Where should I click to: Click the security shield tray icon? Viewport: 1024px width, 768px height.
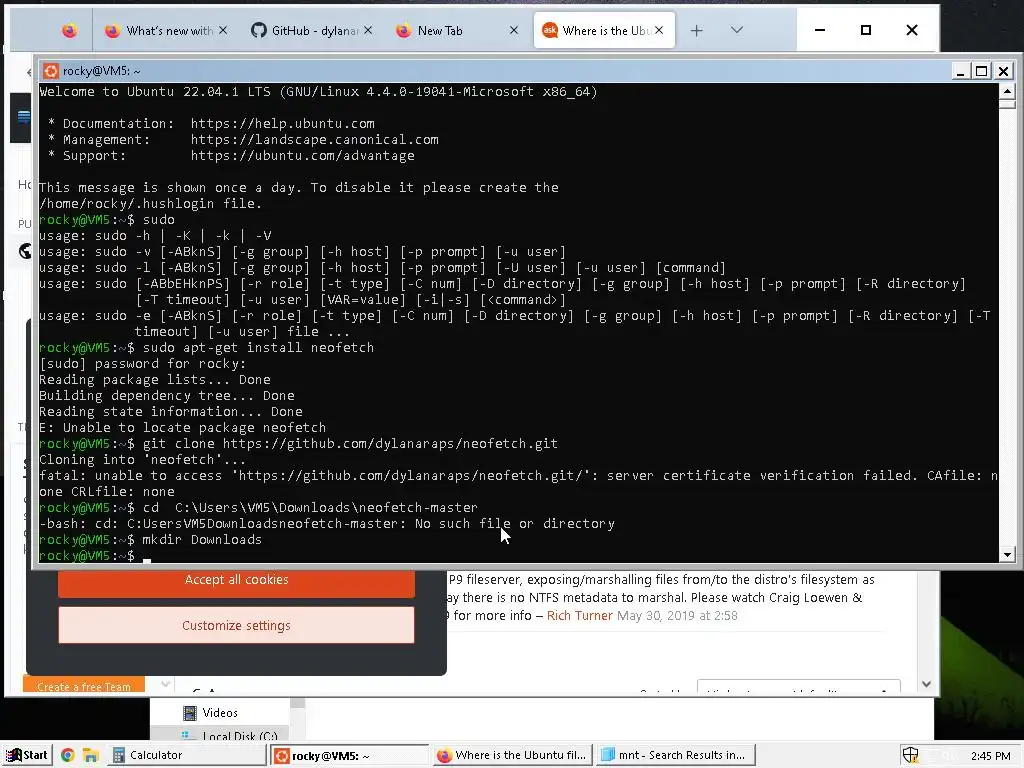(910, 755)
